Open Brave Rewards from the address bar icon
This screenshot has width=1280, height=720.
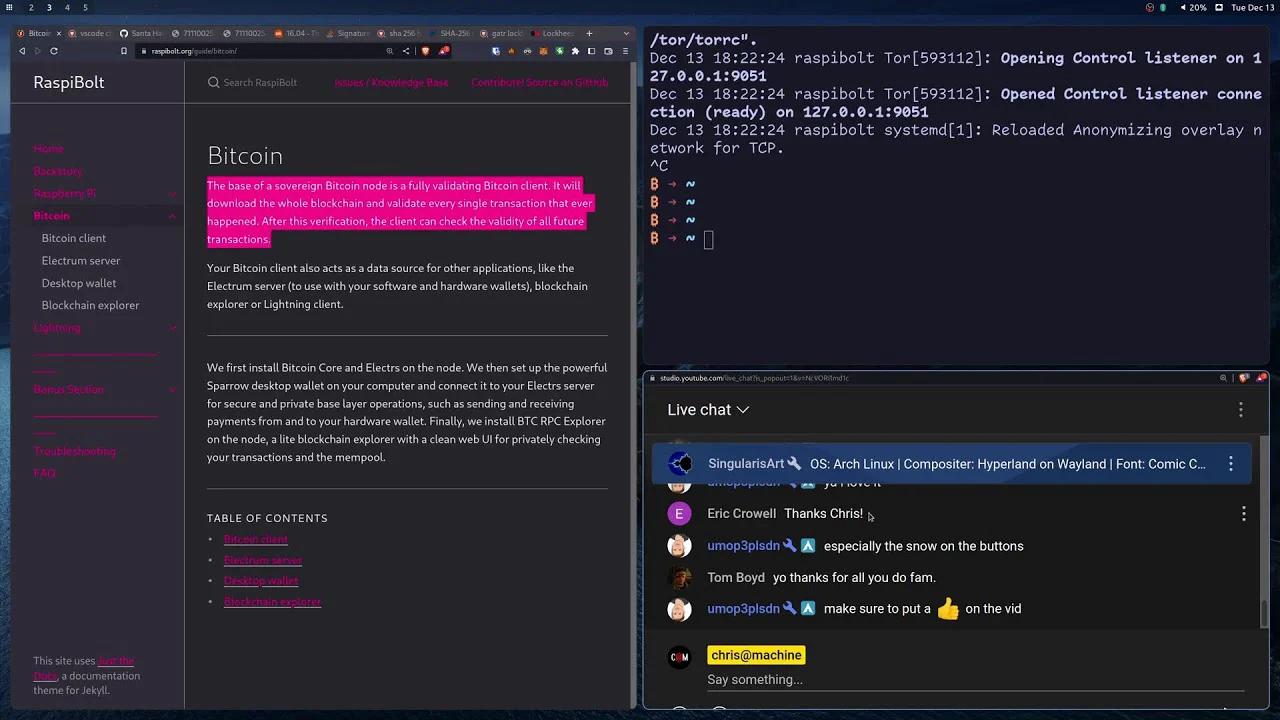click(444, 51)
